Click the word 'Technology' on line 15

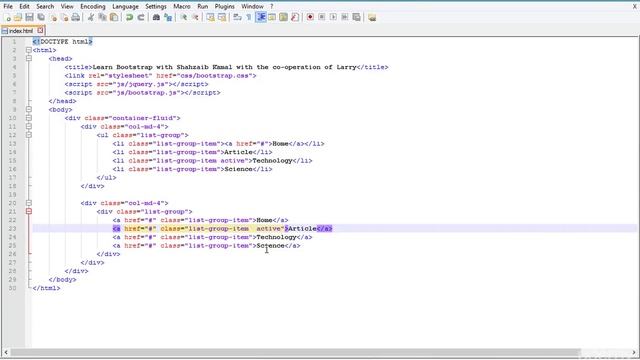[272, 160]
